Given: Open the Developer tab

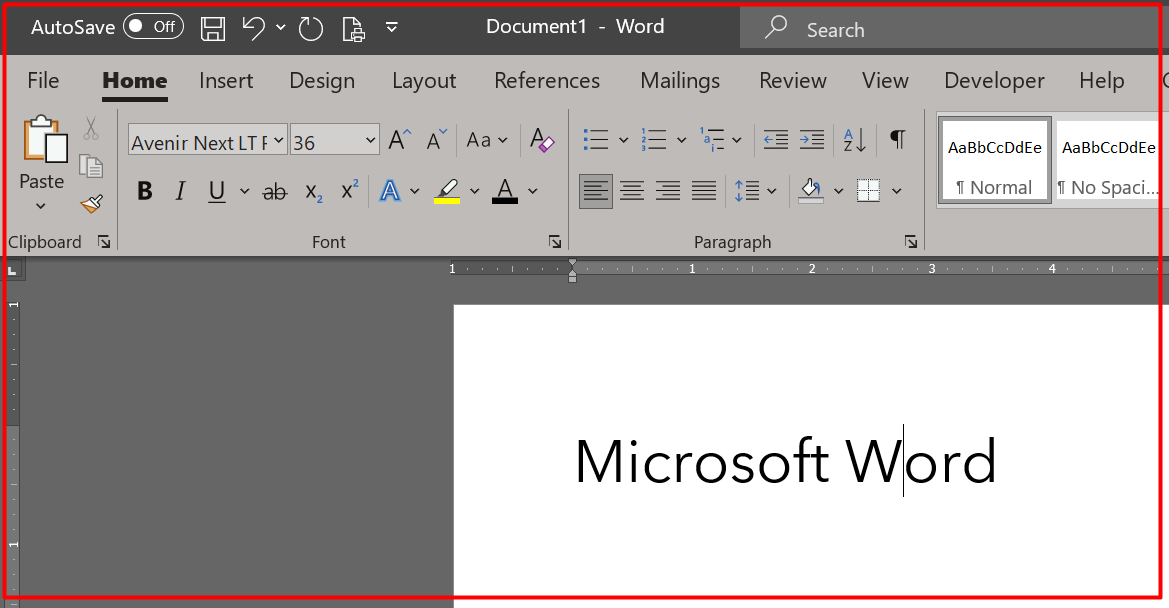Looking at the screenshot, I should (x=994, y=80).
